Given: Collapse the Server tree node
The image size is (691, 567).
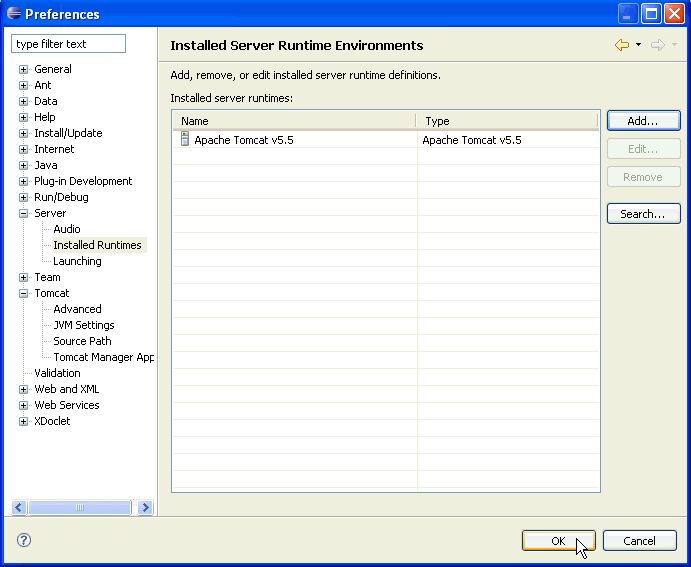Looking at the screenshot, I should click(24, 214).
